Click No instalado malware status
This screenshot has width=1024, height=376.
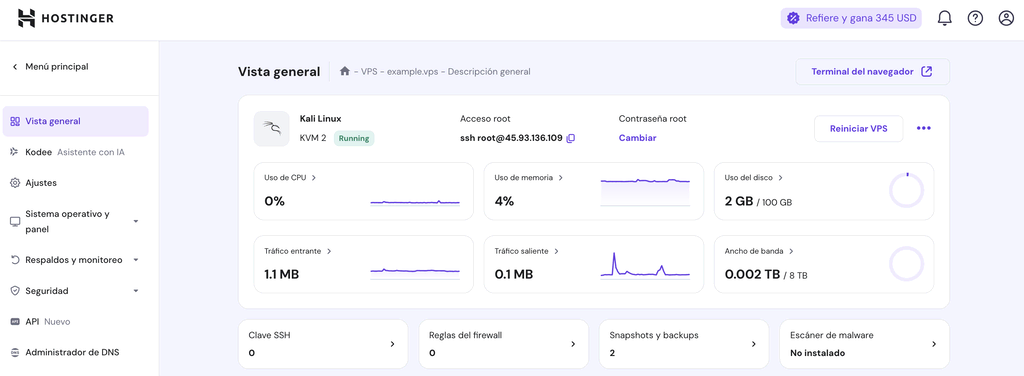pos(818,353)
